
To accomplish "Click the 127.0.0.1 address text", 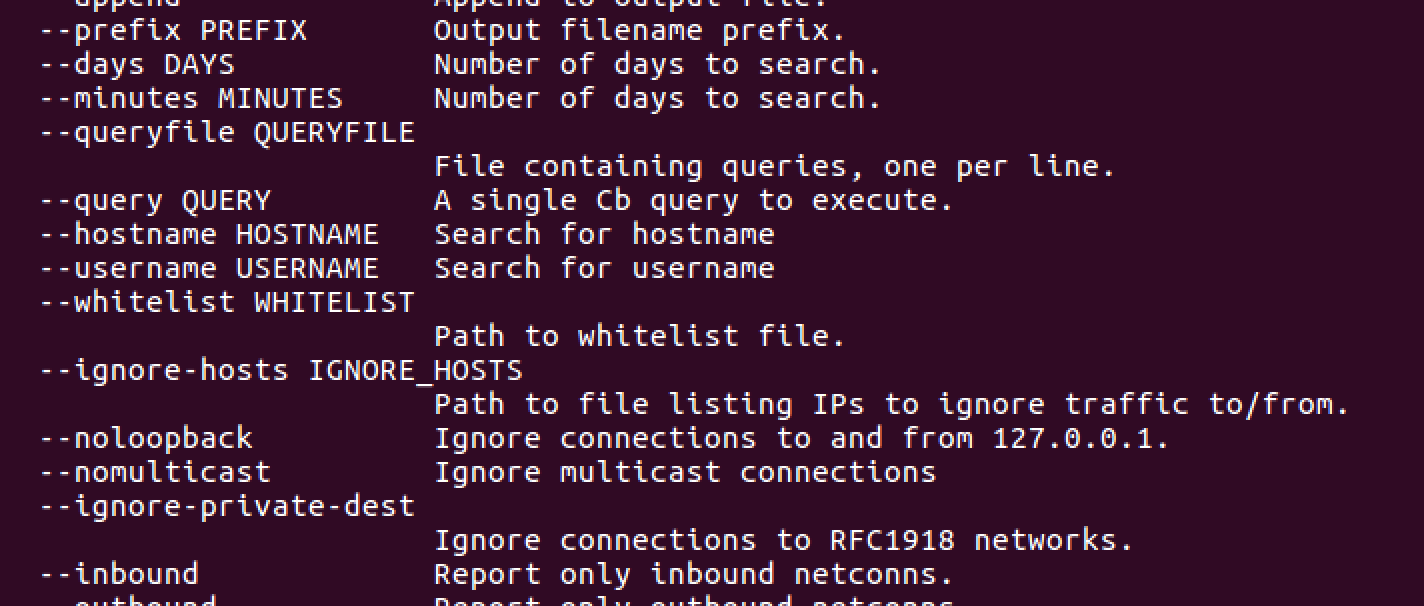I will [x=1080, y=439].
